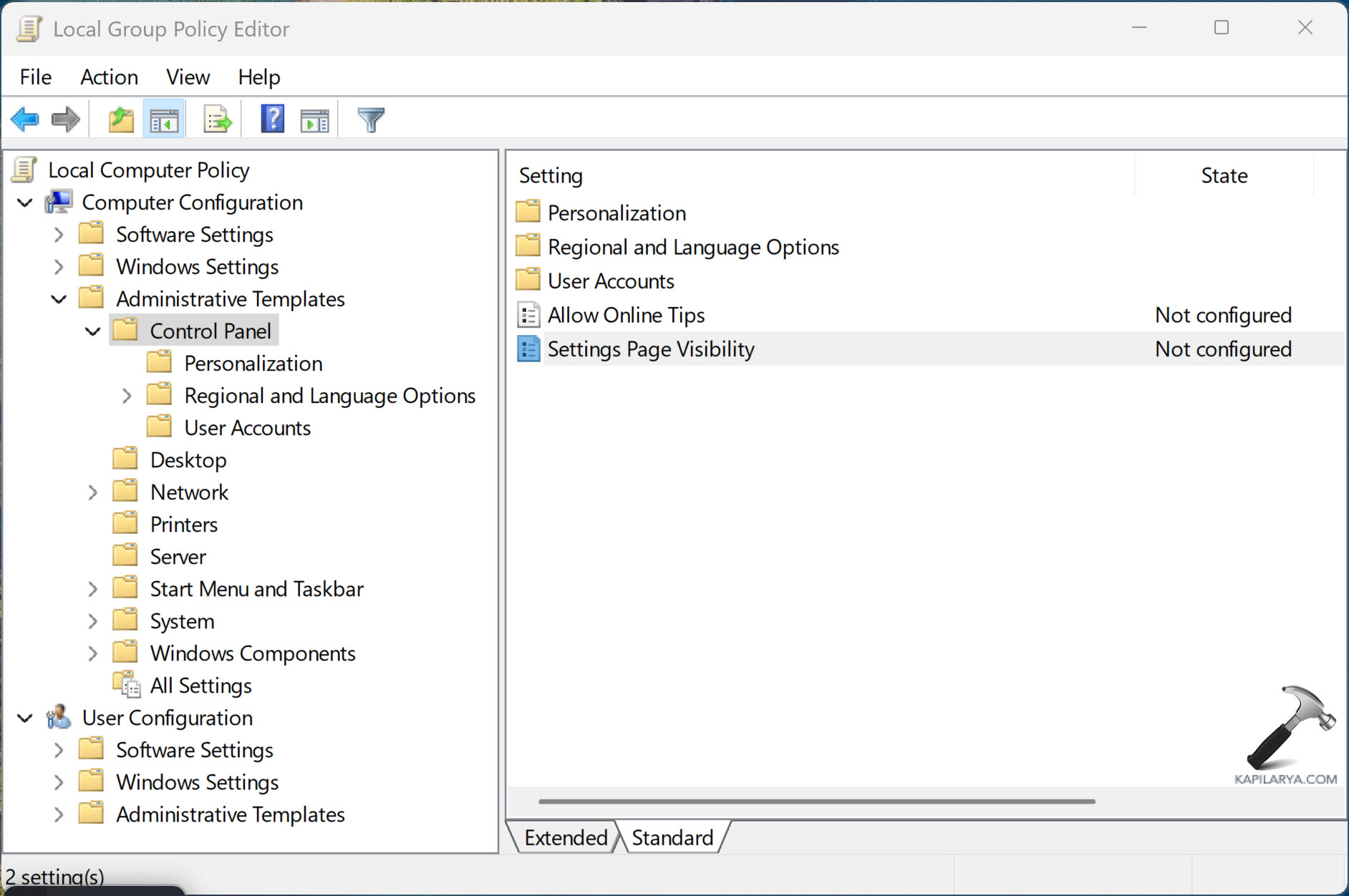This screenshot has width=1349, height=896.
Task: Click the Forward arrow toolbar icon
Action: click(x=66, y=120)
